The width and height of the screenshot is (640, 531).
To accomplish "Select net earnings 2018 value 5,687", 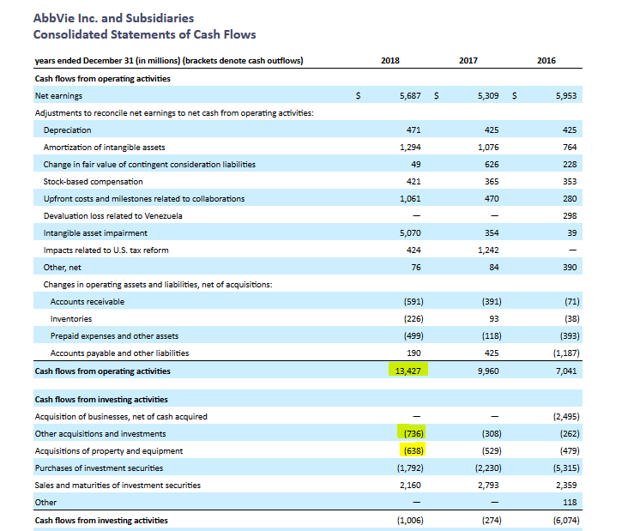I will click(410, 96).
